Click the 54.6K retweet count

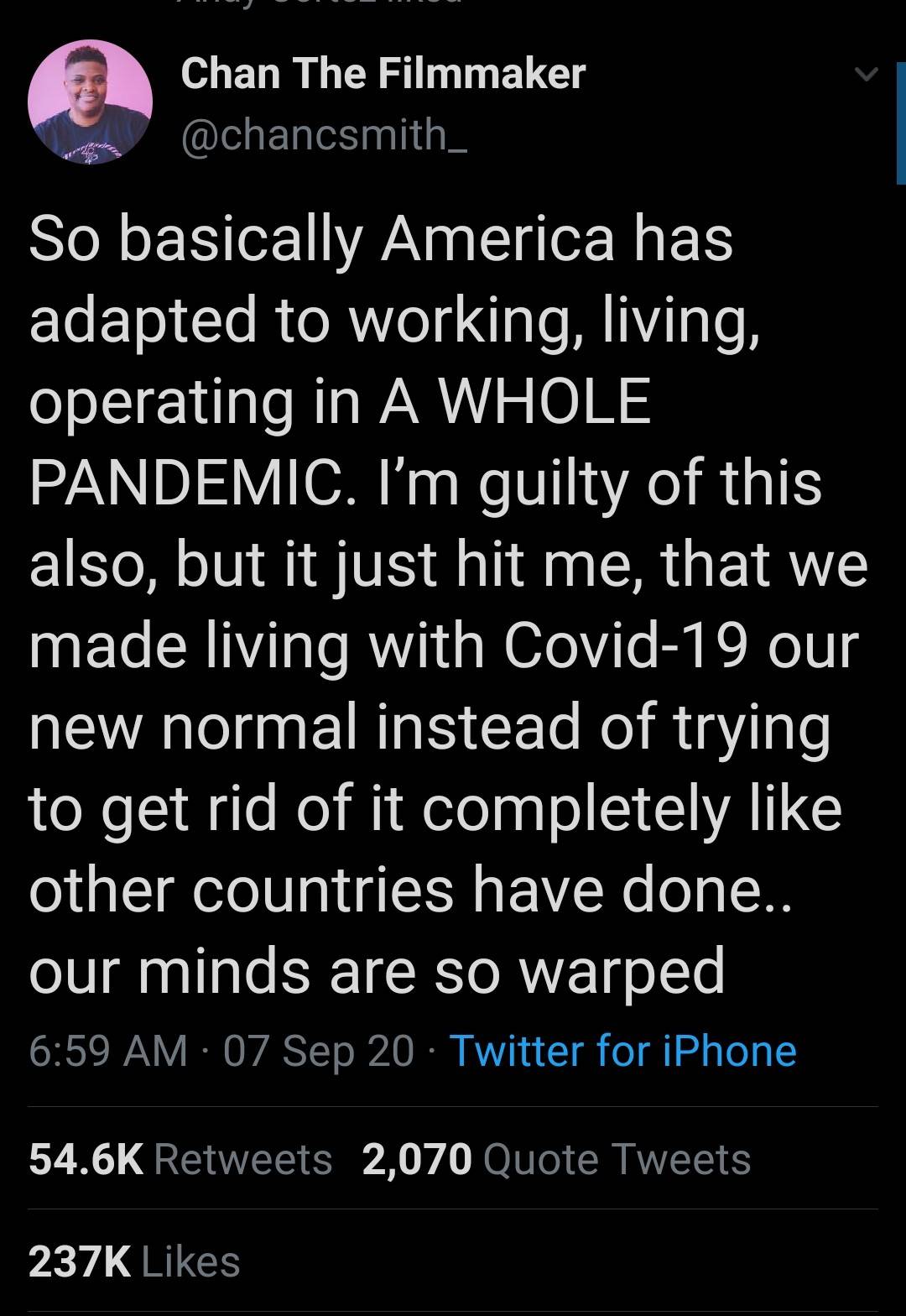point(86,1159)
